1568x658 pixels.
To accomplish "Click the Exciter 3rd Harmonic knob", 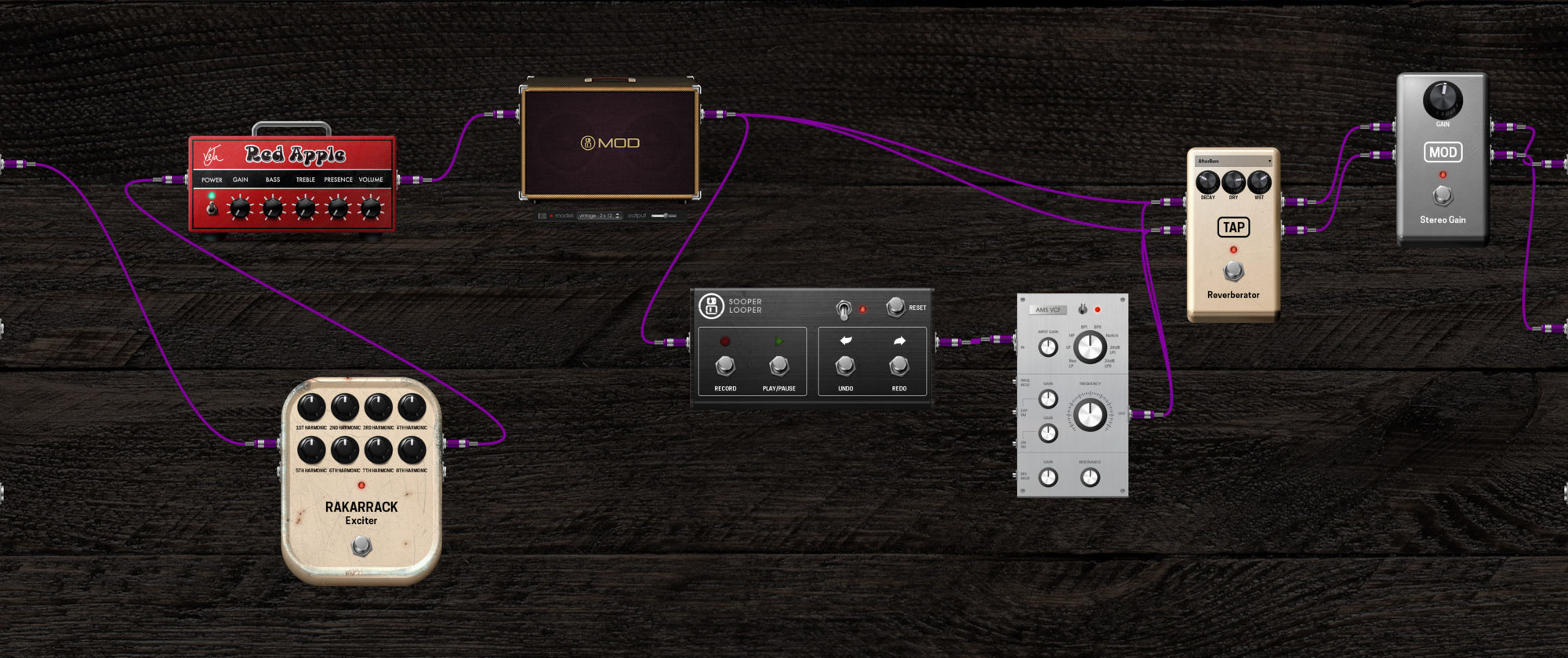I will pyautogui.click(x=379, y=407).
